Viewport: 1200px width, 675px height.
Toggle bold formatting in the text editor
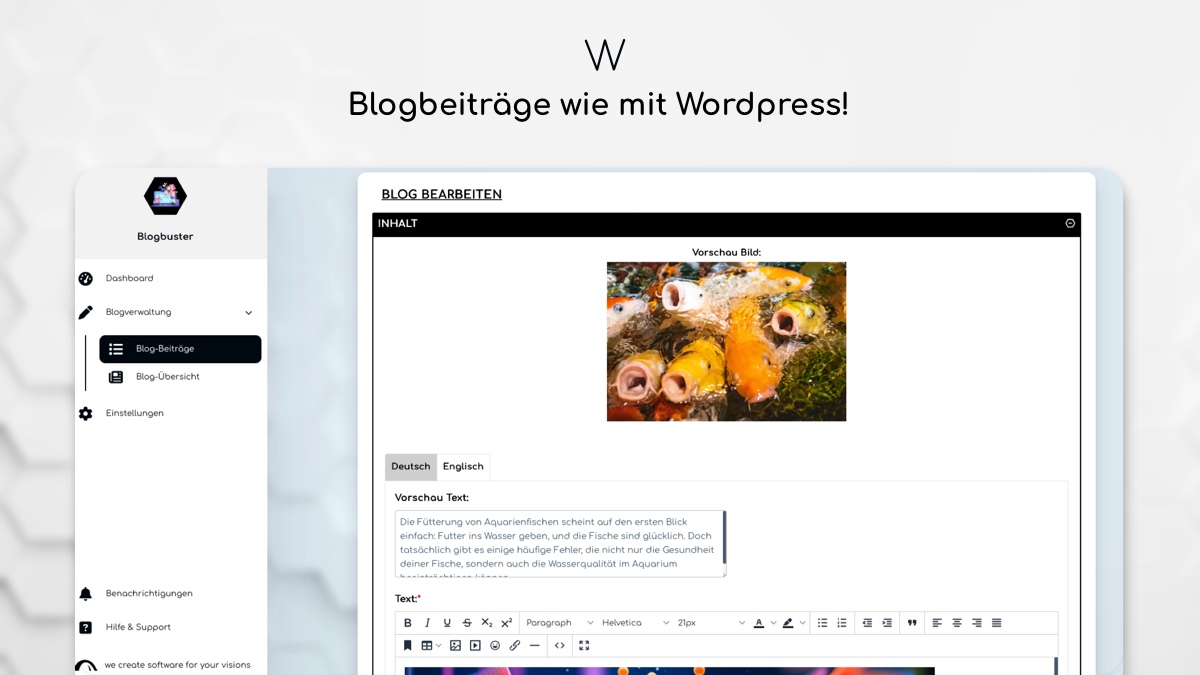(x=407, y=622)
